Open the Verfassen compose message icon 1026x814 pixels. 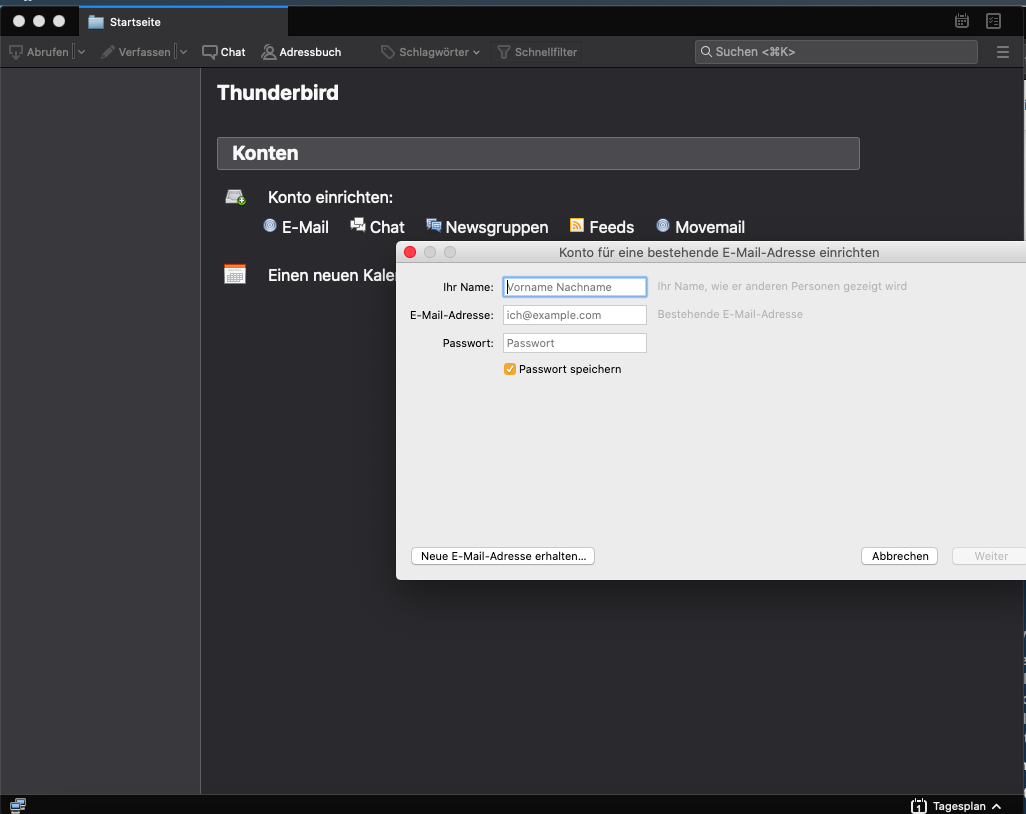[x=108, y=52]
